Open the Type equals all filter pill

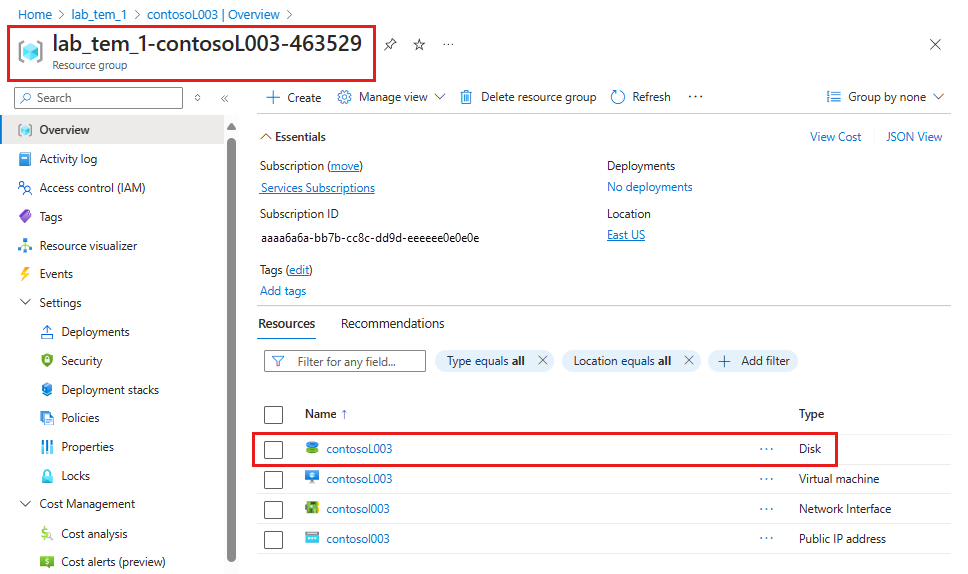pos(486,361)
